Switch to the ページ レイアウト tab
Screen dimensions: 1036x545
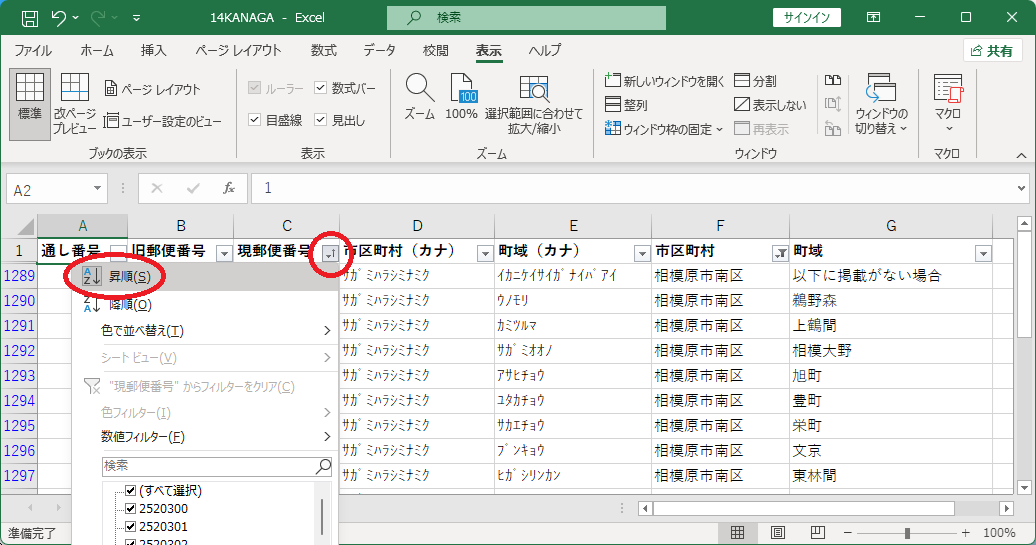(238, 50)
